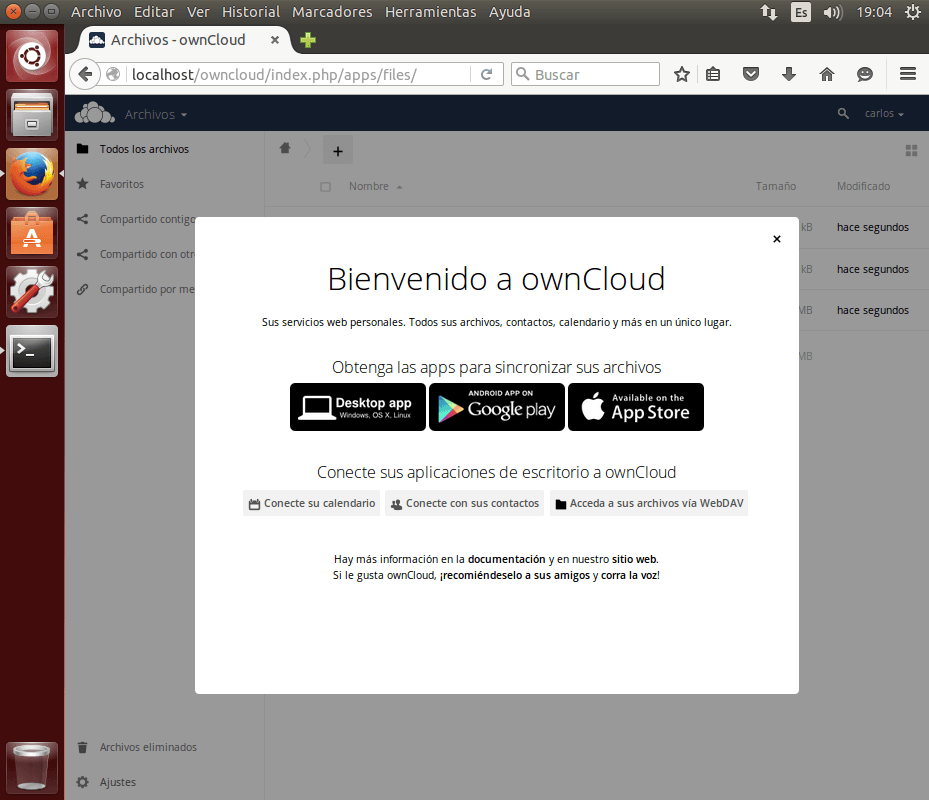
Task: Follow the corra la voz link
Action: pyautogui.click(x=630, y=575)
